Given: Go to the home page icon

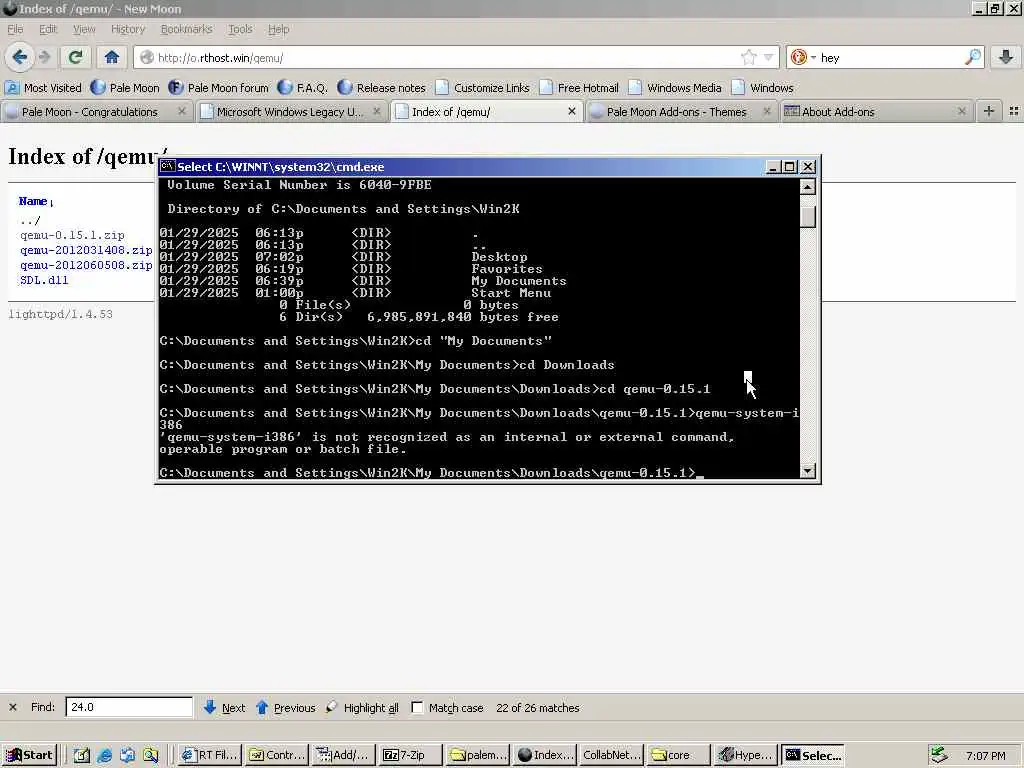Looking at the screenshot, I should pos(112,57).
